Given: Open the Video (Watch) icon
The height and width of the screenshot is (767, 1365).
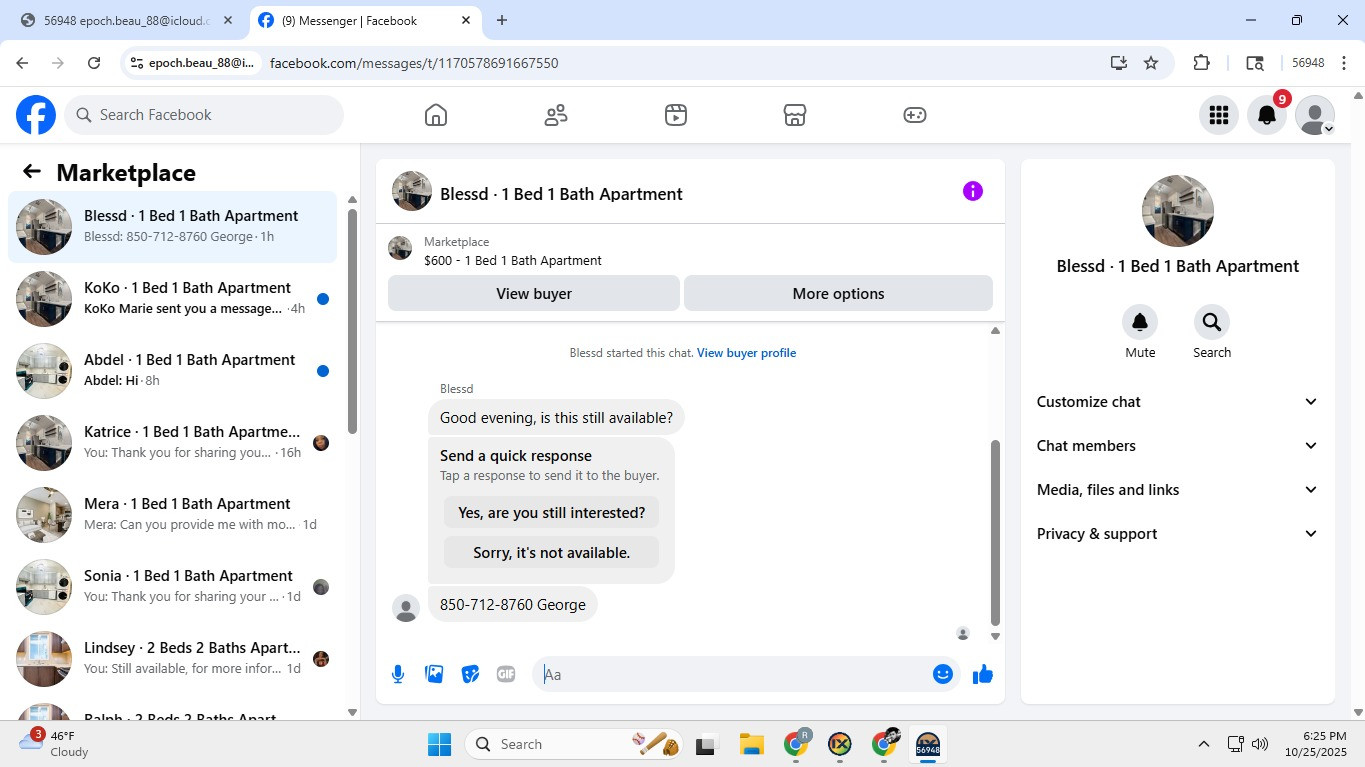Looking at the screenshot, I should (x=676, y=115).
